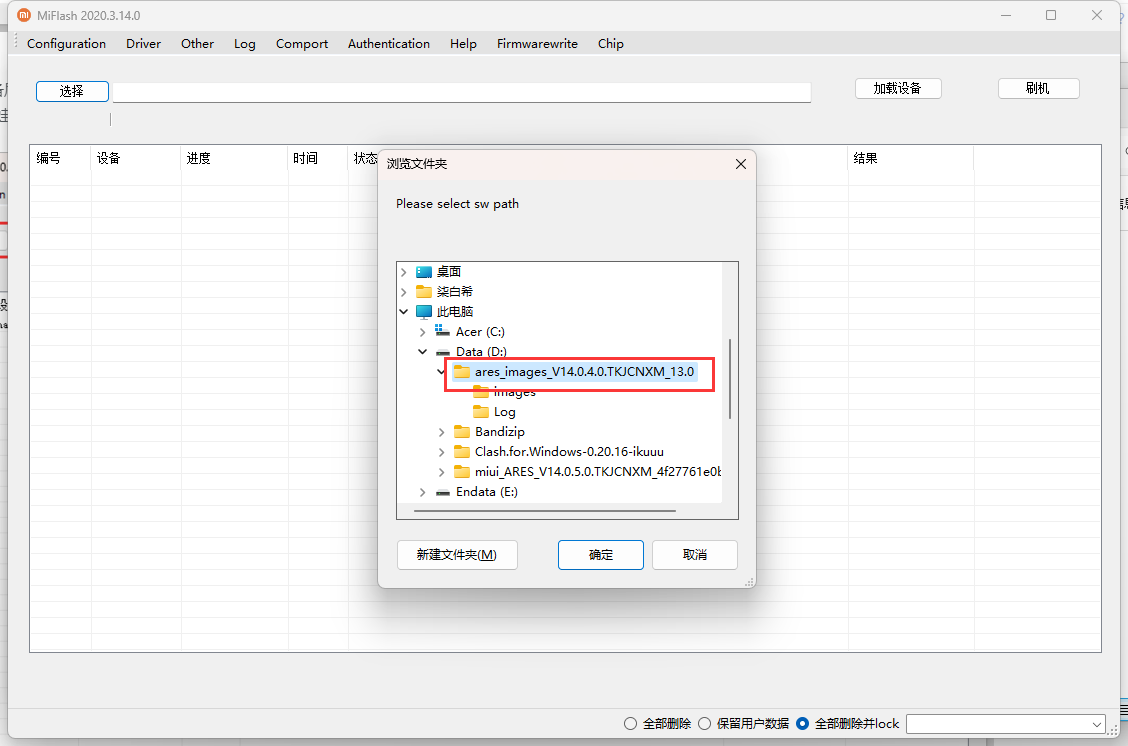Image resolution: width=1128 pixels, height=746 pixels.
Task: Confirm with the 确定 button
Action: click(x=601, y=555)
